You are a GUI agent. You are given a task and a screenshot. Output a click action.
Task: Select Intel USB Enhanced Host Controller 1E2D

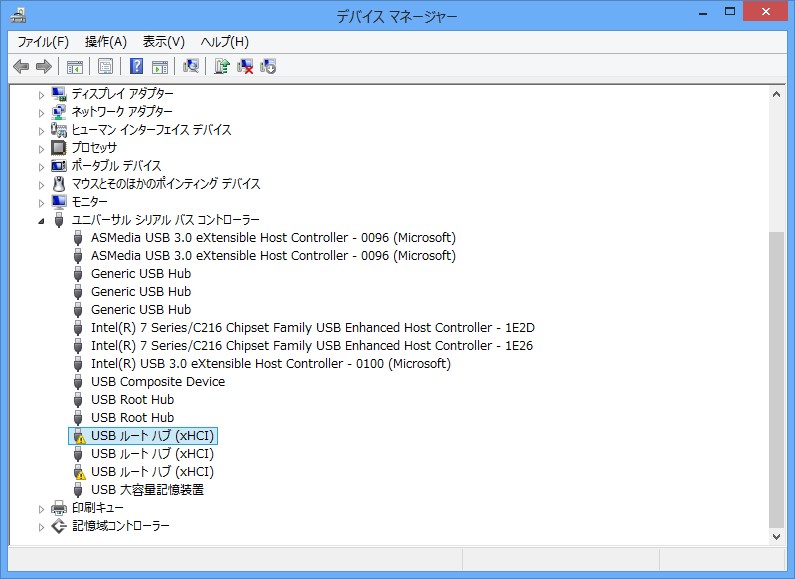click(312, 328)
